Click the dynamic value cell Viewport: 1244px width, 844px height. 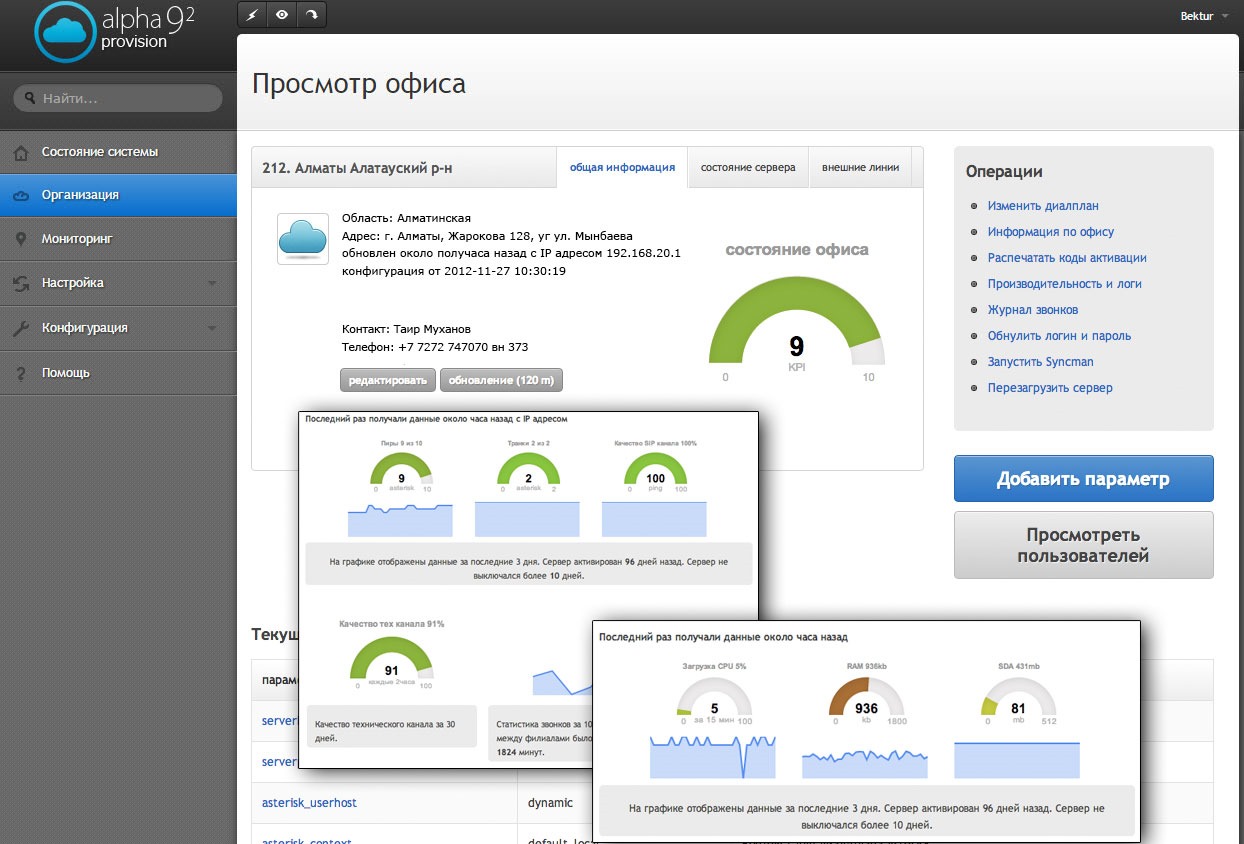point(550,803)
